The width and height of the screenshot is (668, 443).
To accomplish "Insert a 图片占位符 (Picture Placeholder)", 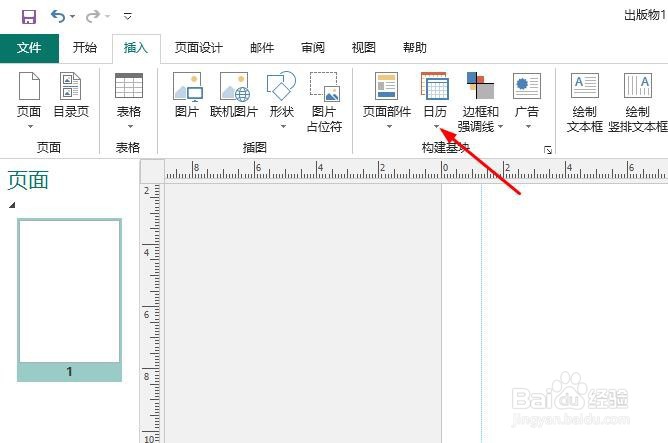I will 324,101.
